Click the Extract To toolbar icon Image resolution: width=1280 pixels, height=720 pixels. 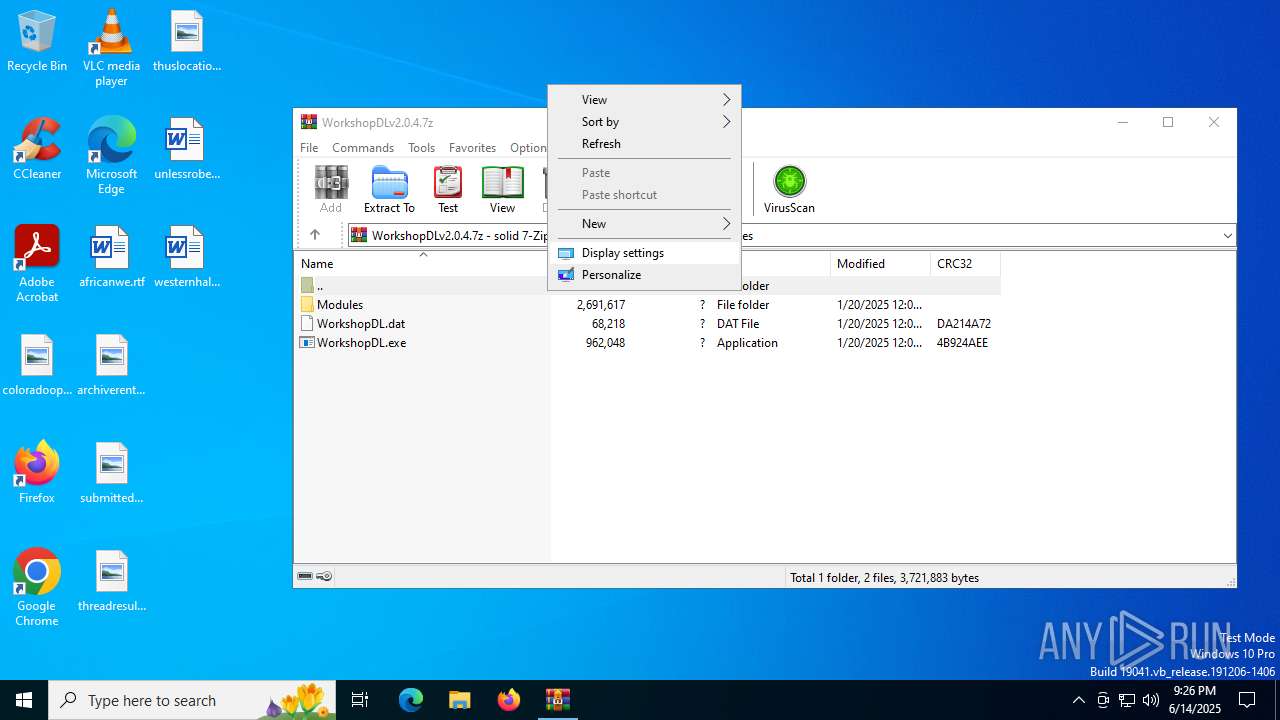pyautogui.click(x=389, y=189)
